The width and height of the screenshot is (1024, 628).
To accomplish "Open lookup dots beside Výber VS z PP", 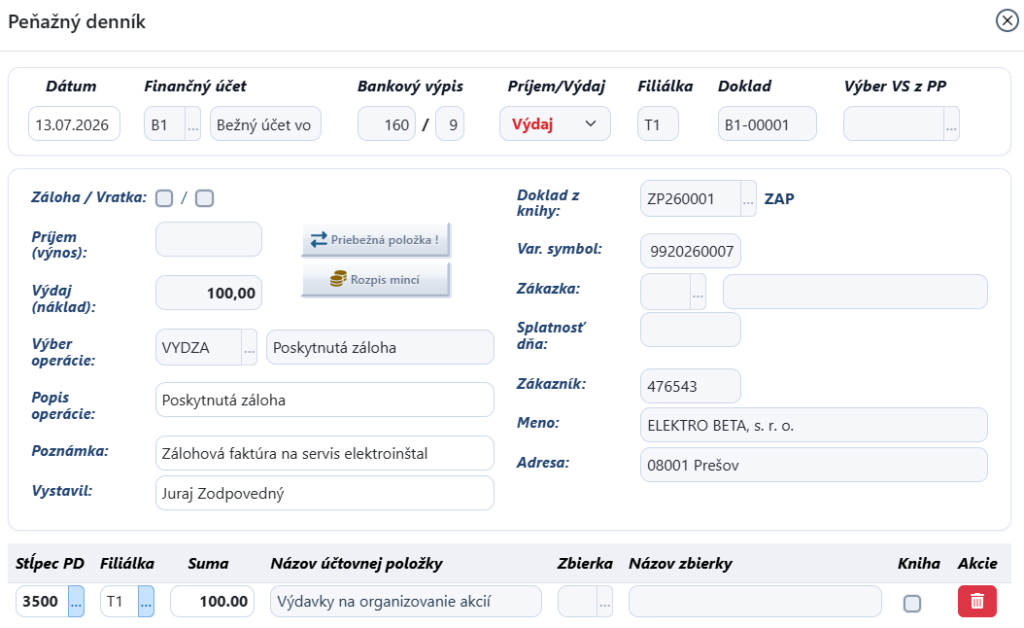I will tap(952, 124).
